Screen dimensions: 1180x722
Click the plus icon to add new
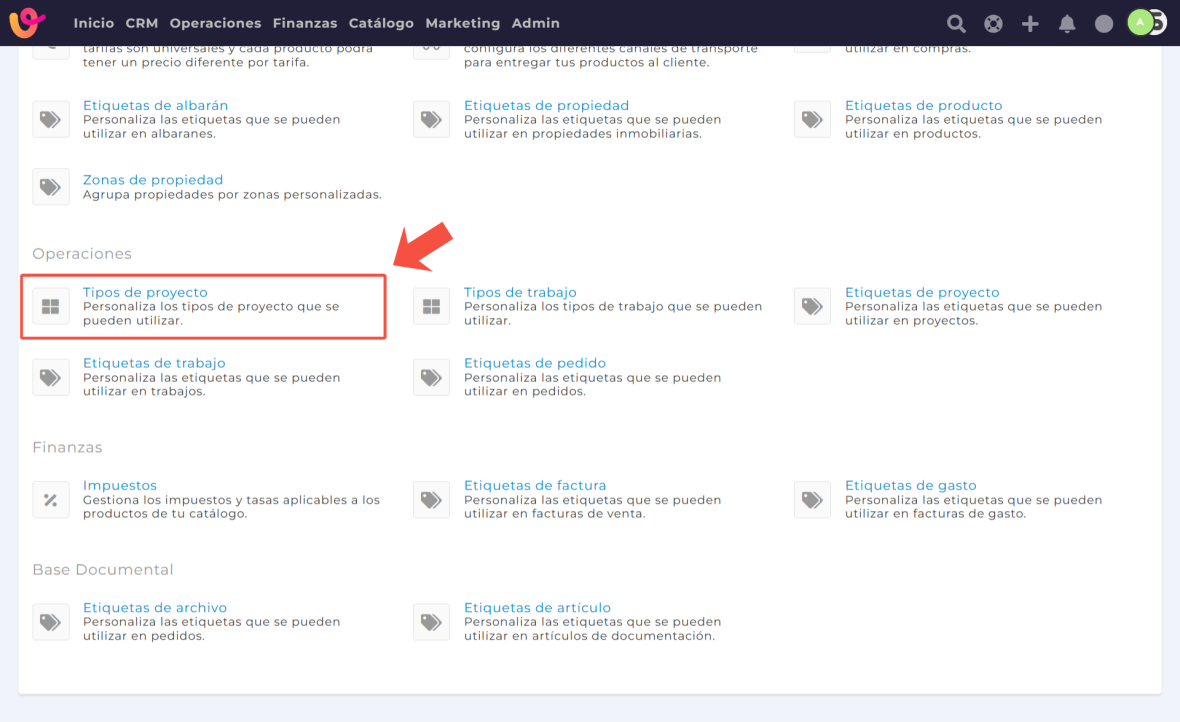pyautogui.click(x=1030, y=23)
